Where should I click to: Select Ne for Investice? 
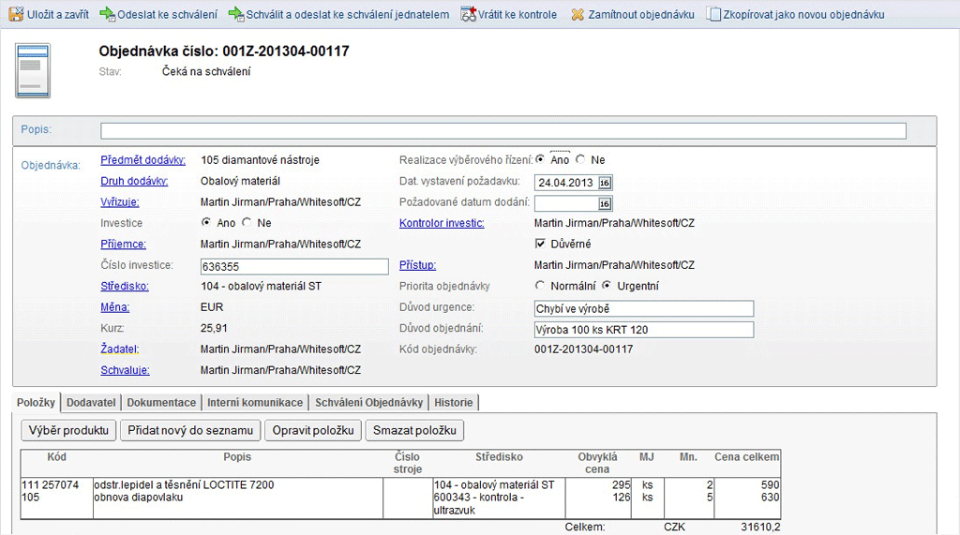pos(250,223)
